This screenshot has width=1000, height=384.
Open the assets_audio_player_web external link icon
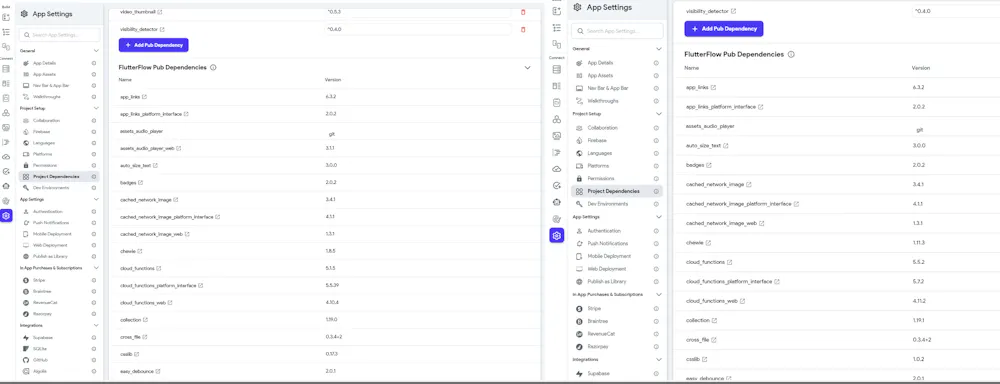[179, 148]
